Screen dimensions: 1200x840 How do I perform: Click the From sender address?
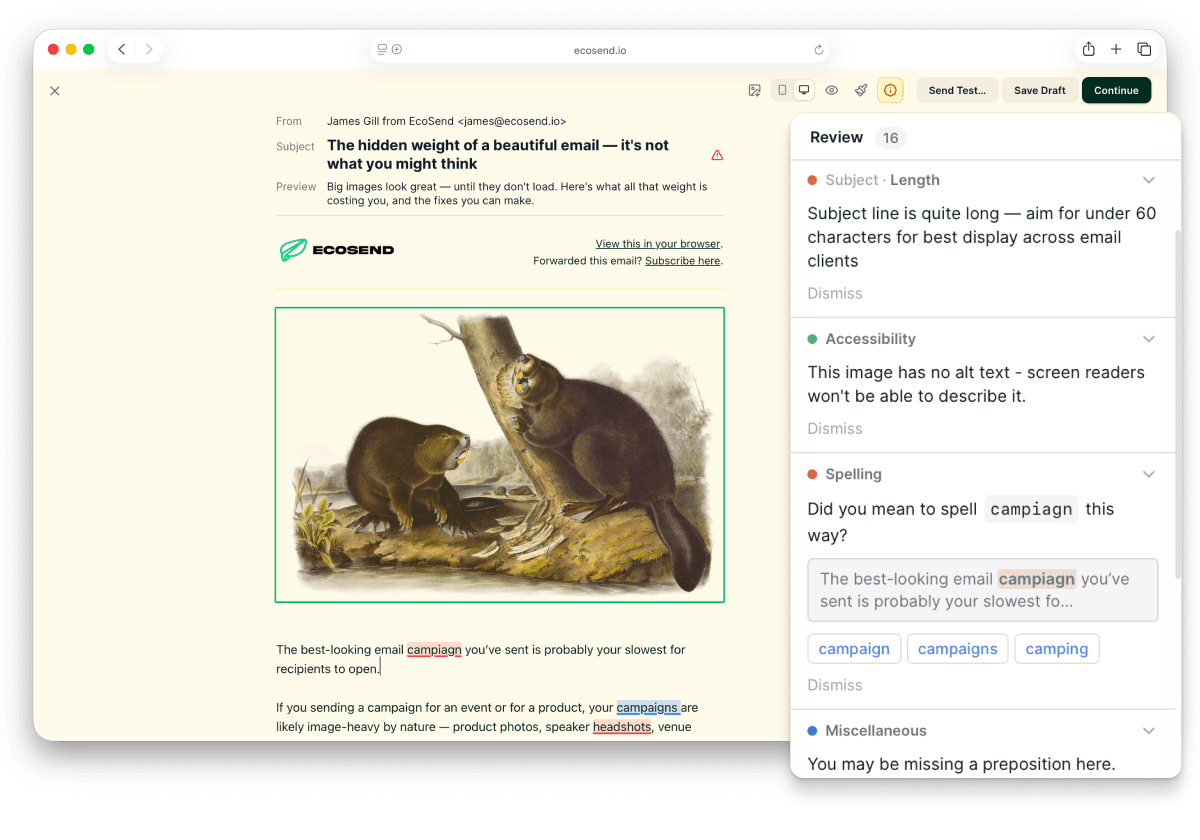point(446,121)
